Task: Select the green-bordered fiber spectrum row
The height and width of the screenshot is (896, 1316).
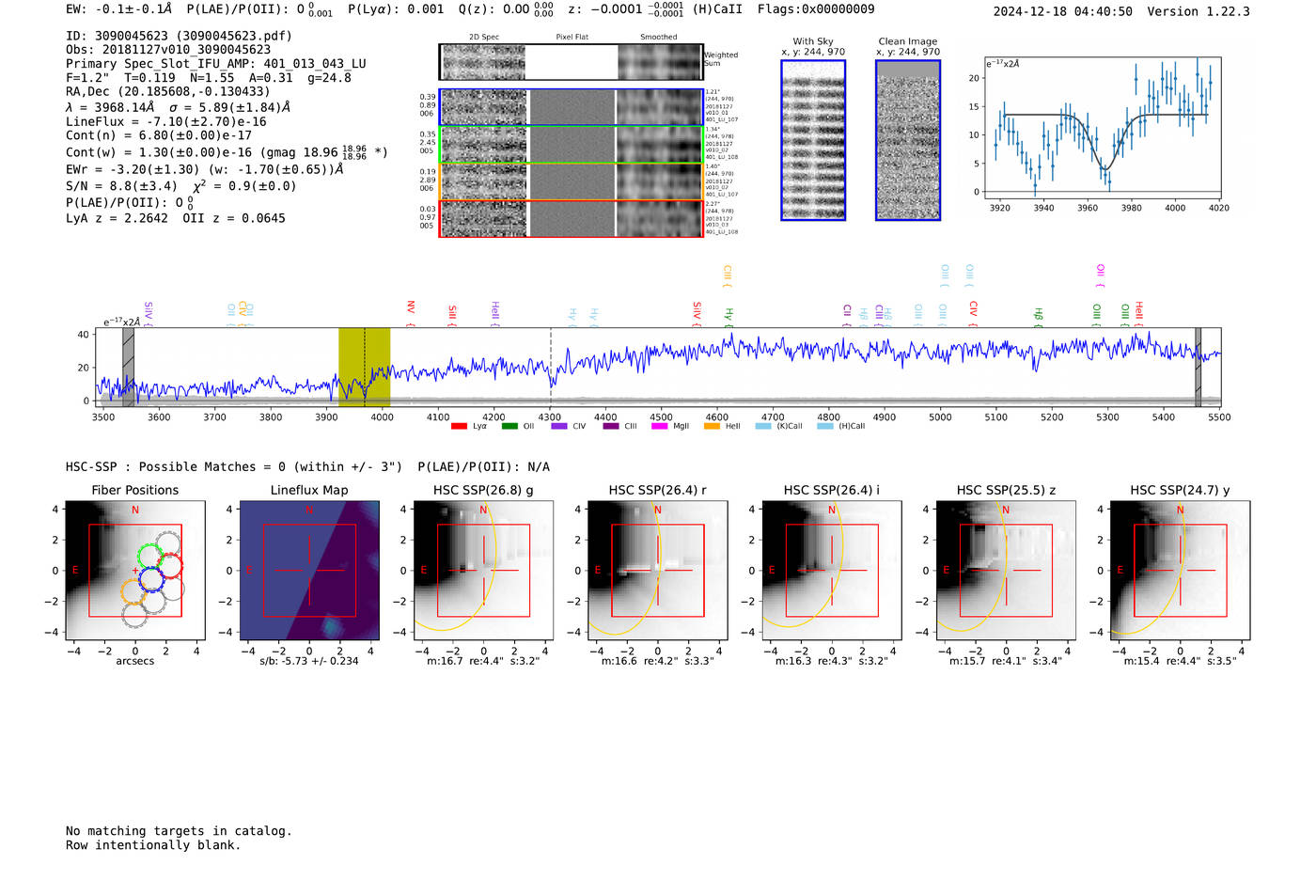Action: point(572,145)
